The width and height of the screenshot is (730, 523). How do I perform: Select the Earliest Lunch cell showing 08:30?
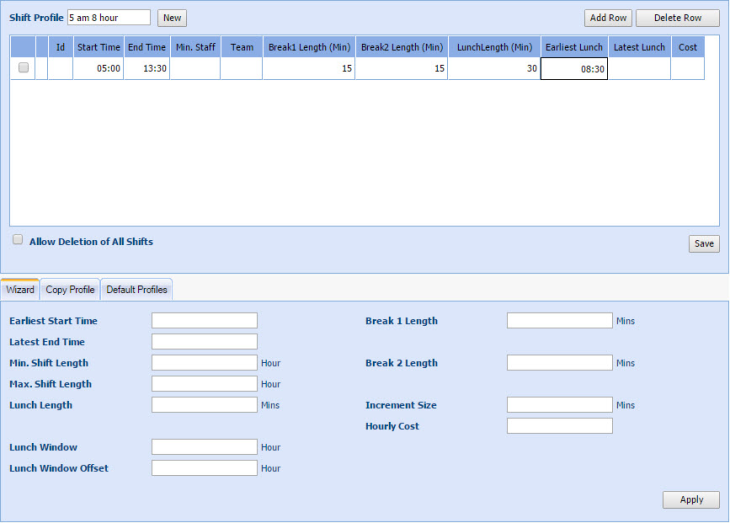[574, 69]
